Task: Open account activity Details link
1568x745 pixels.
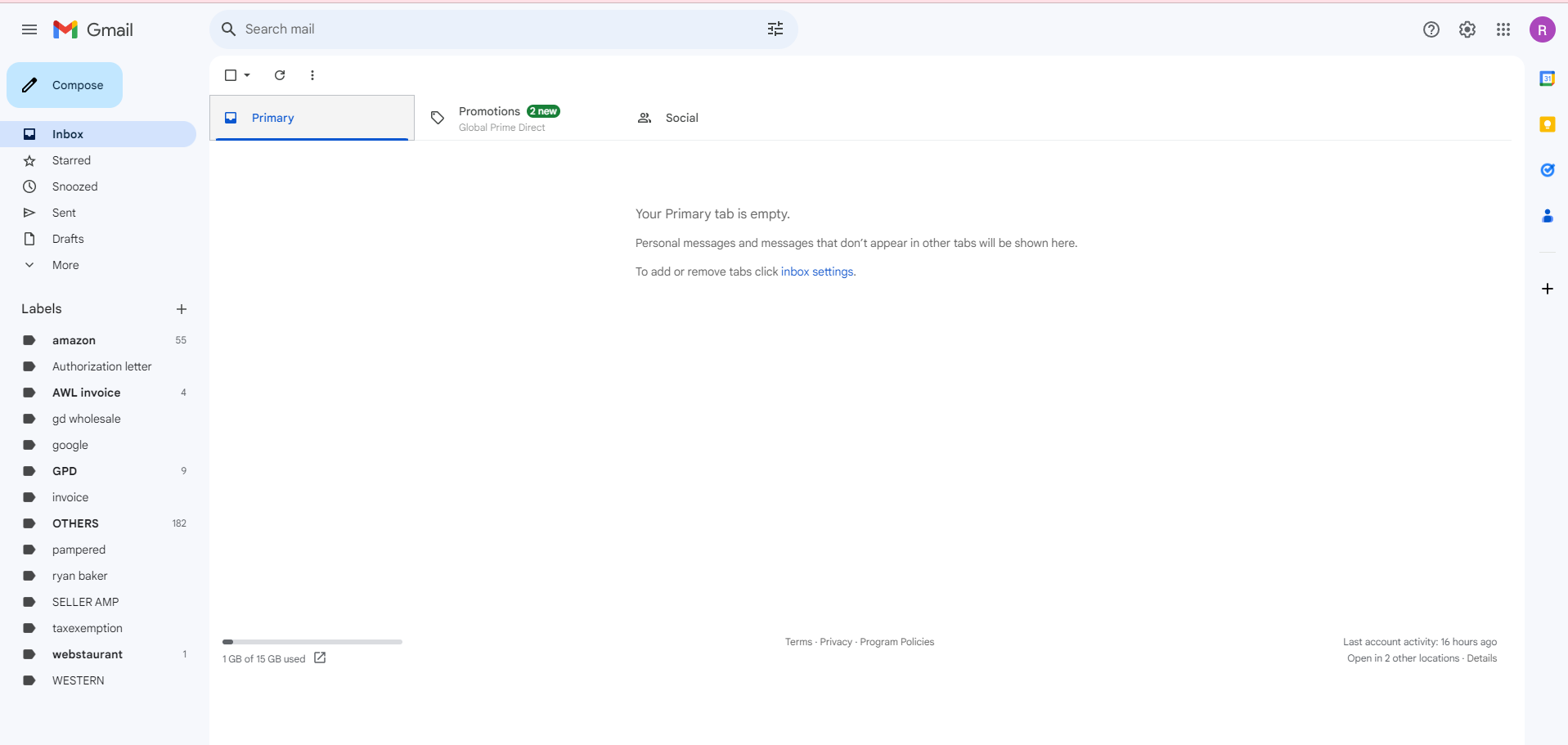Action: point(1481,658)
